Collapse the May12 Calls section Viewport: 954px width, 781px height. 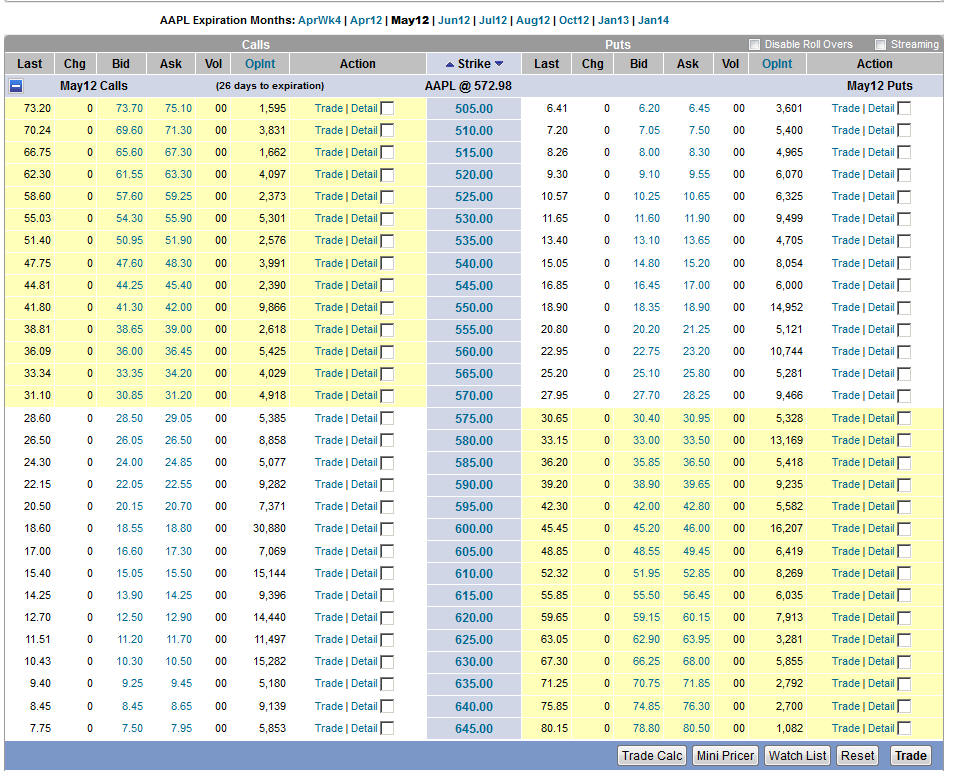(x=16, y=86)
